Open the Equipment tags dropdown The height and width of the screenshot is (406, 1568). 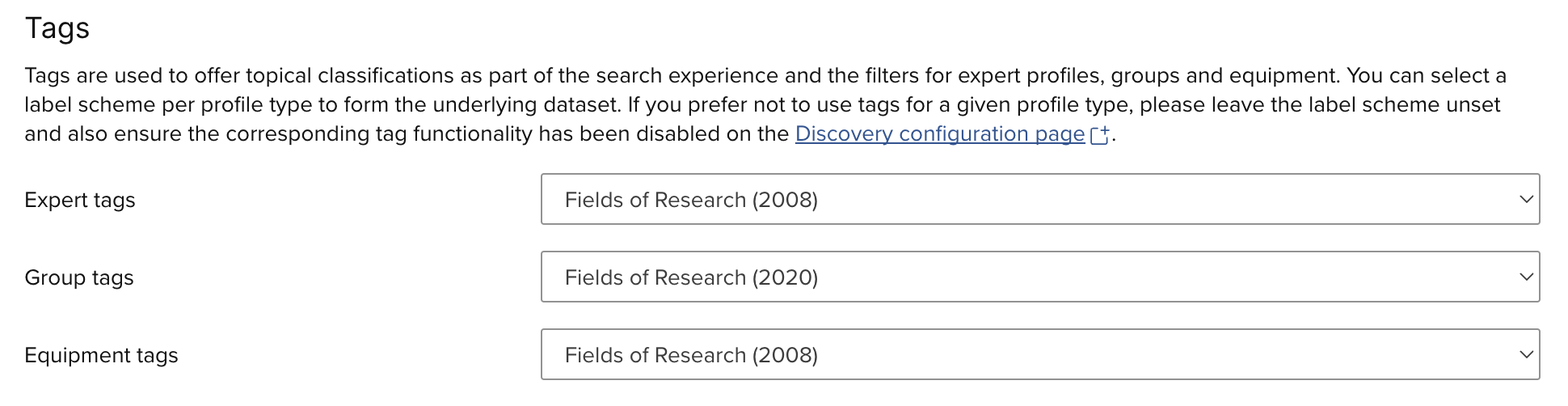[x=1039, y=355]
